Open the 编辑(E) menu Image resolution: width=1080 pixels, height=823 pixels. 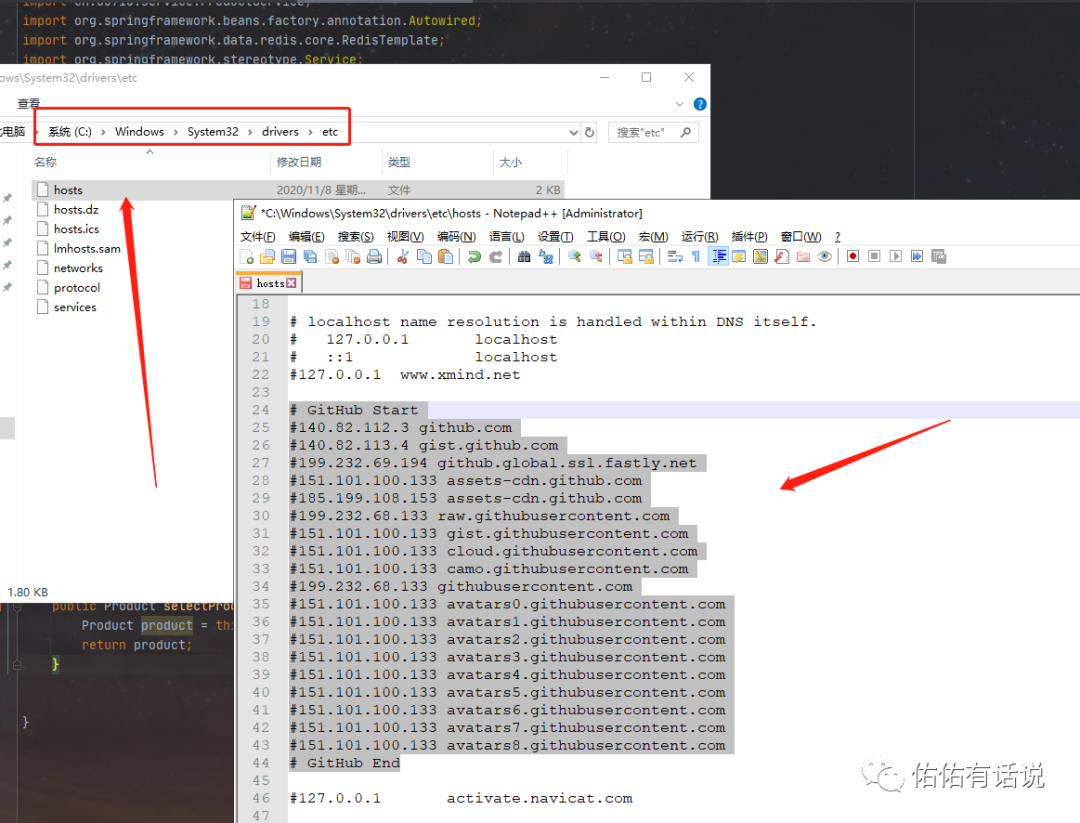coord(307,236)
